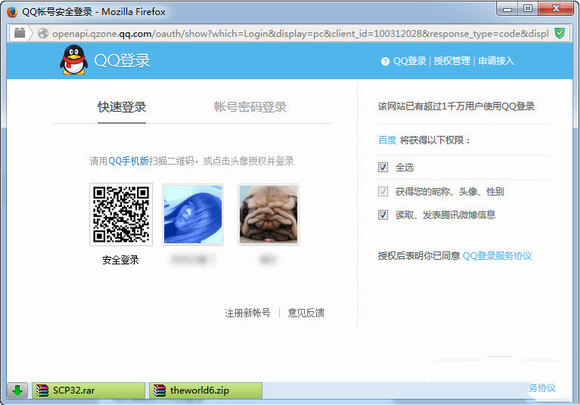Click the Firefox icon in title bar
The width and height of the screenshot is (580, 405).
pos(12,12)
